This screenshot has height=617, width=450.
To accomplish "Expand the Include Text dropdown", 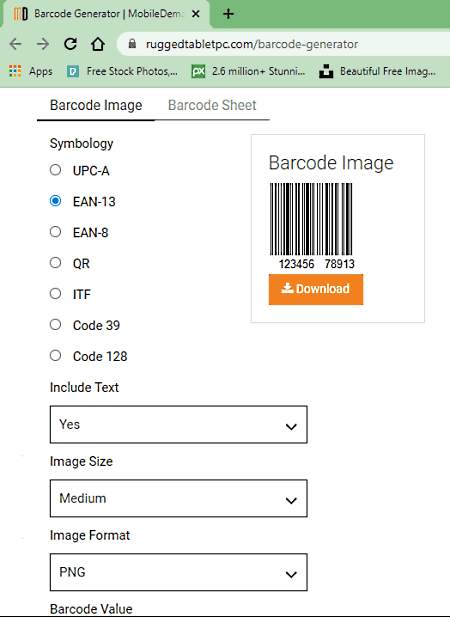I will [x=179, y=425].
